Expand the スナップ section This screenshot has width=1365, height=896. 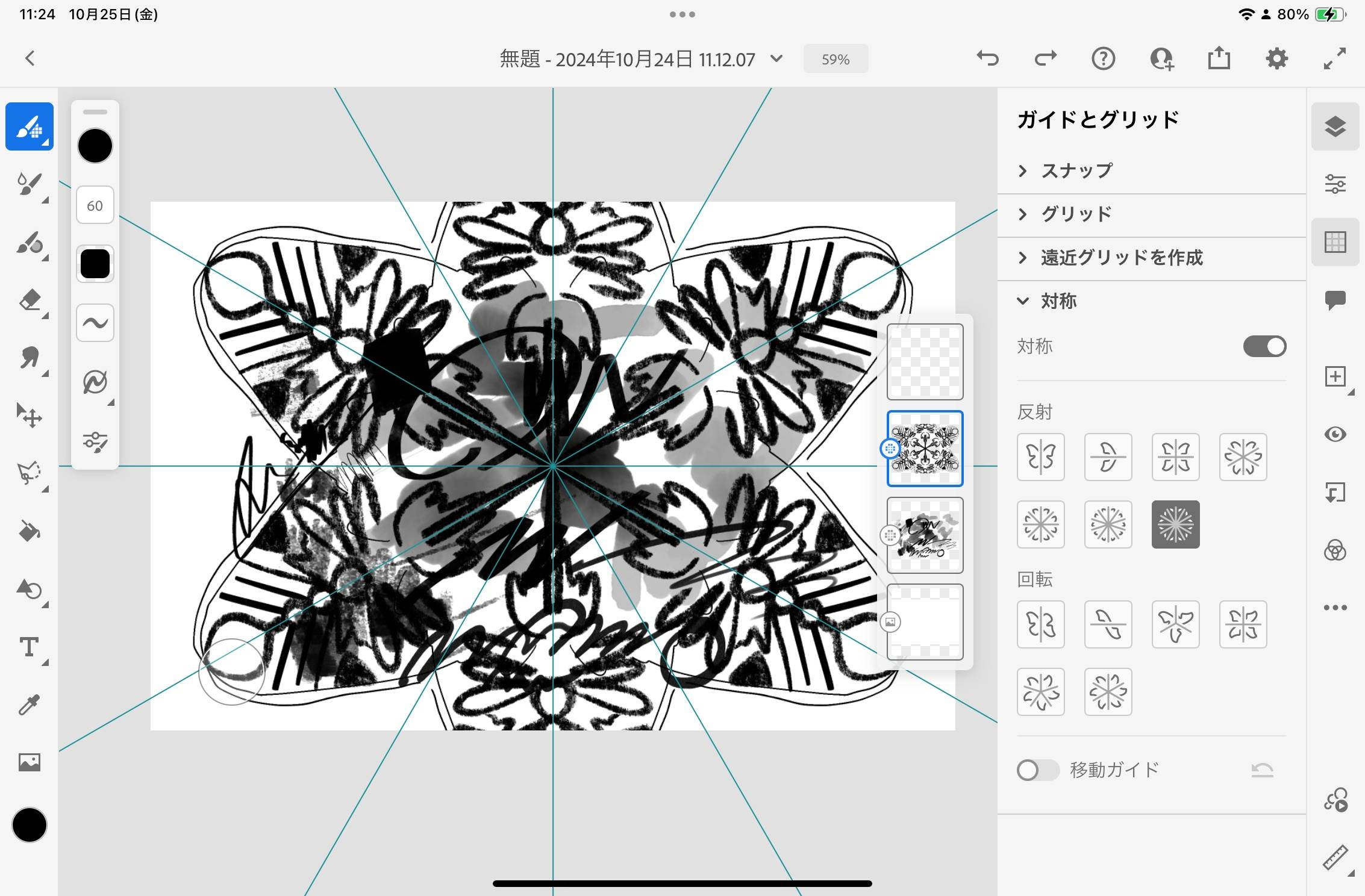(x=1151, y=171)
